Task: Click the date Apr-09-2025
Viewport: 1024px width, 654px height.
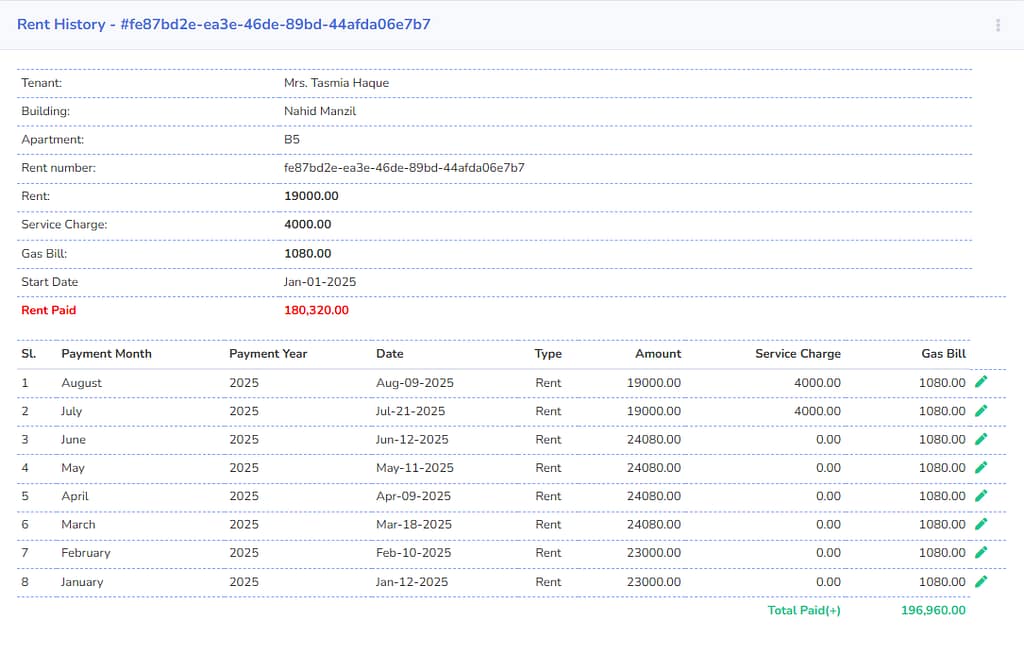Action: (413, 496)
